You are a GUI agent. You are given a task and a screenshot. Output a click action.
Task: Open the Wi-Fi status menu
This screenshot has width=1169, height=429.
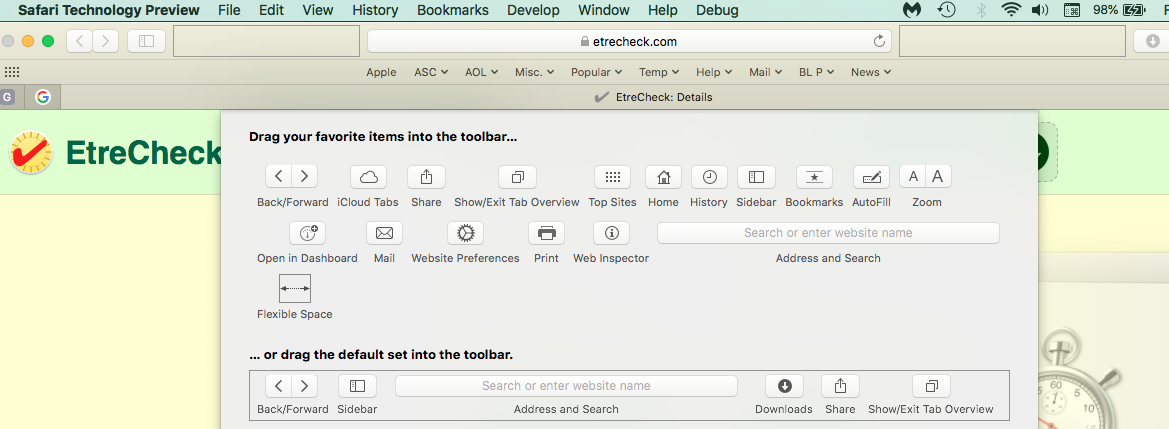coord(1011,10)
